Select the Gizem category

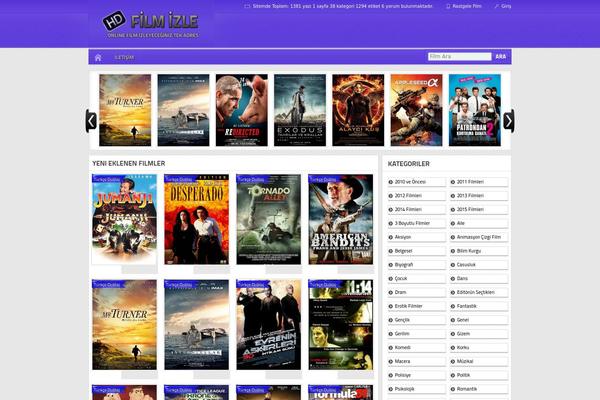479,334
